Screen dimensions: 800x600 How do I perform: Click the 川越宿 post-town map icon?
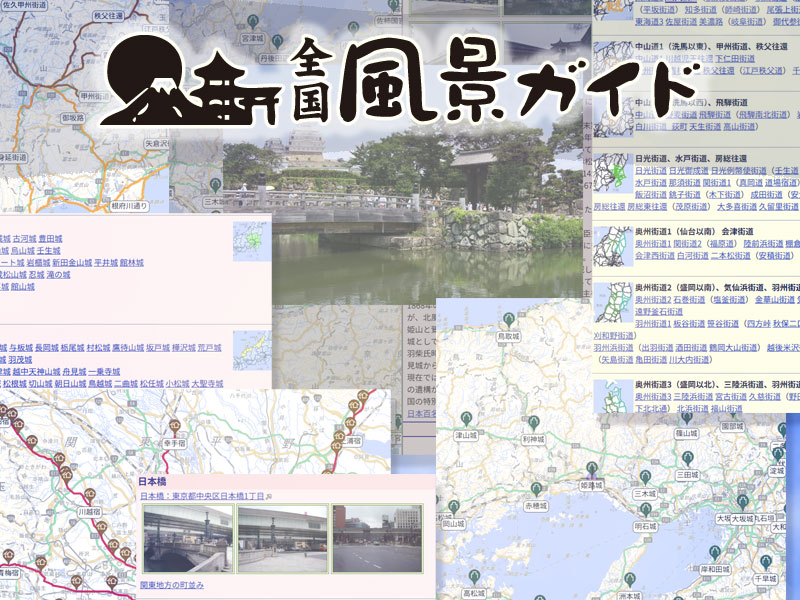[x=88, y=492]
